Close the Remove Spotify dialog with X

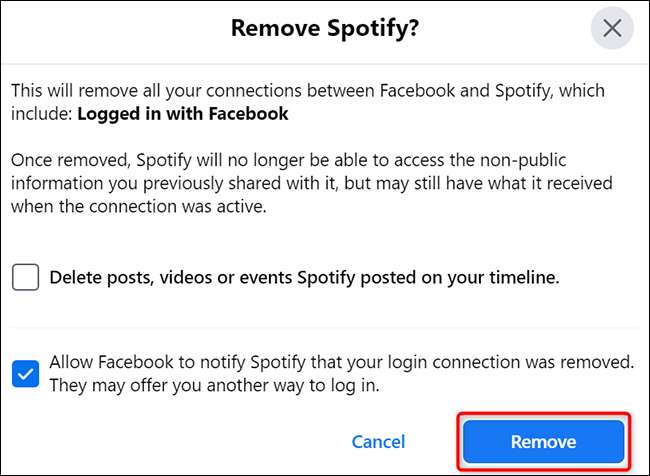(612, 28)
